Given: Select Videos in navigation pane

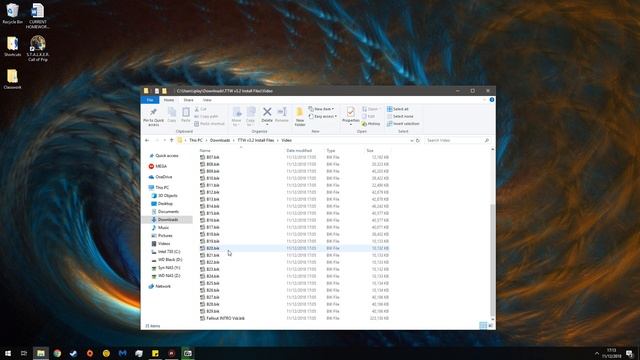Looking at the screenshot, I should 161,243.
